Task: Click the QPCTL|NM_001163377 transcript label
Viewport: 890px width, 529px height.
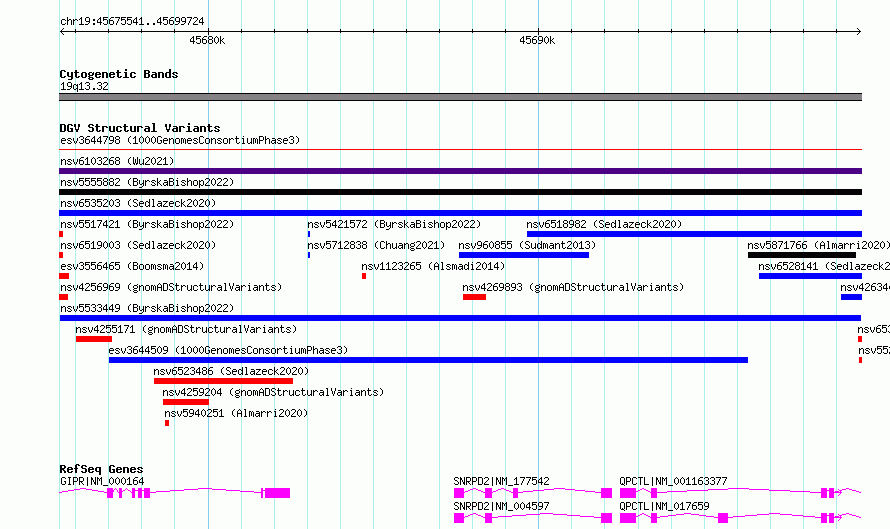Action: (x=673, y=481)
